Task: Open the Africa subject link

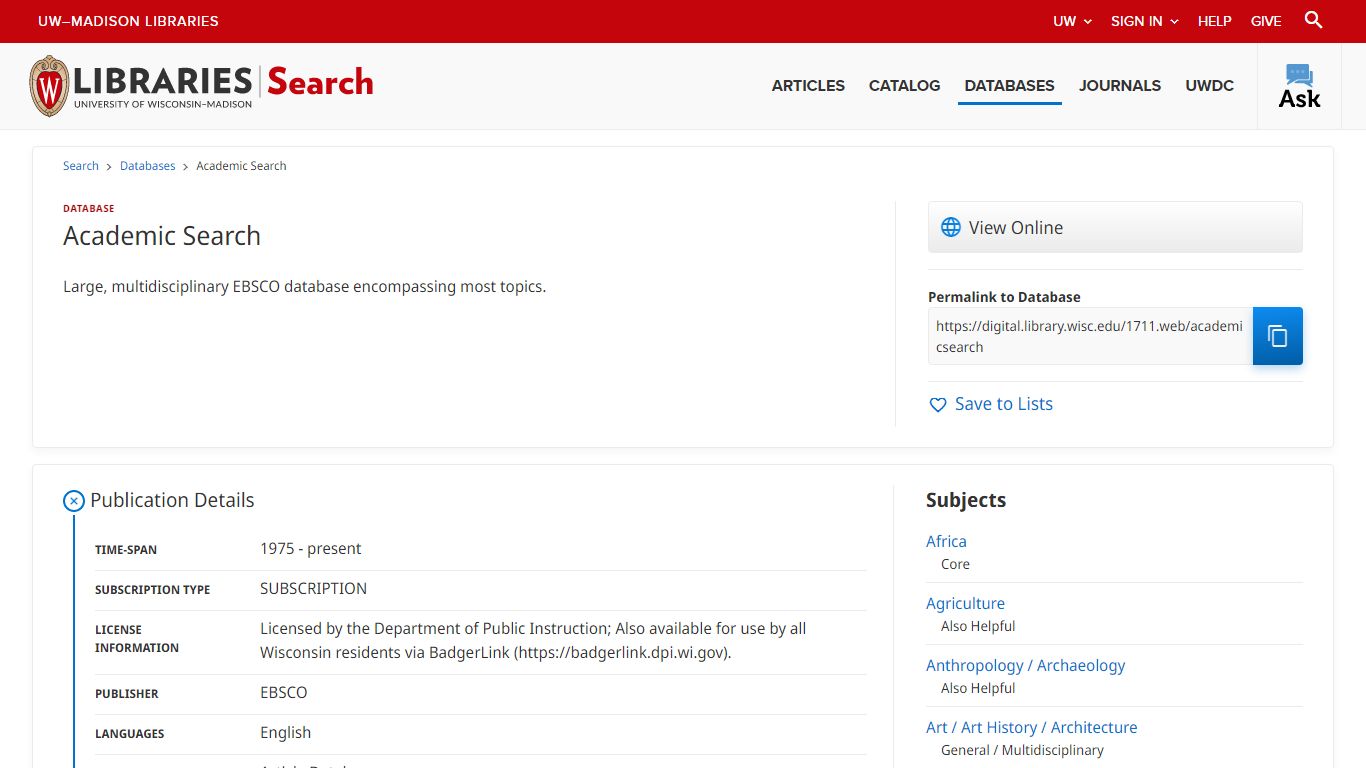Action: pos(946,541)
